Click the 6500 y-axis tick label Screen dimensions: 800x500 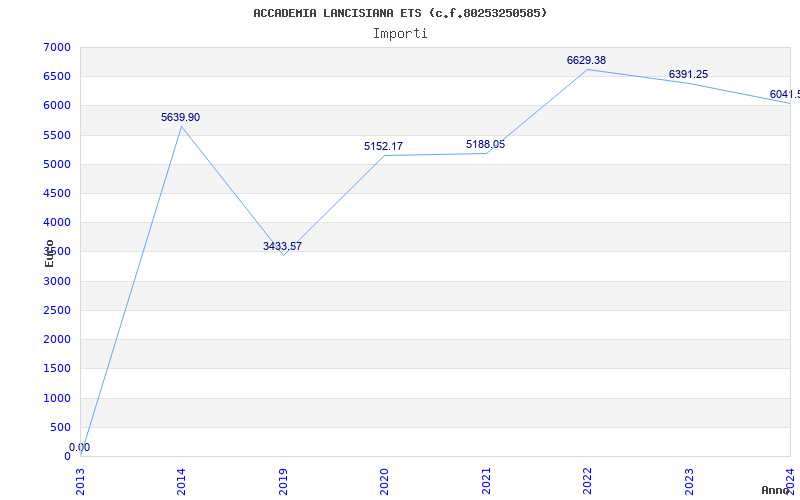[x=57, y=77]
